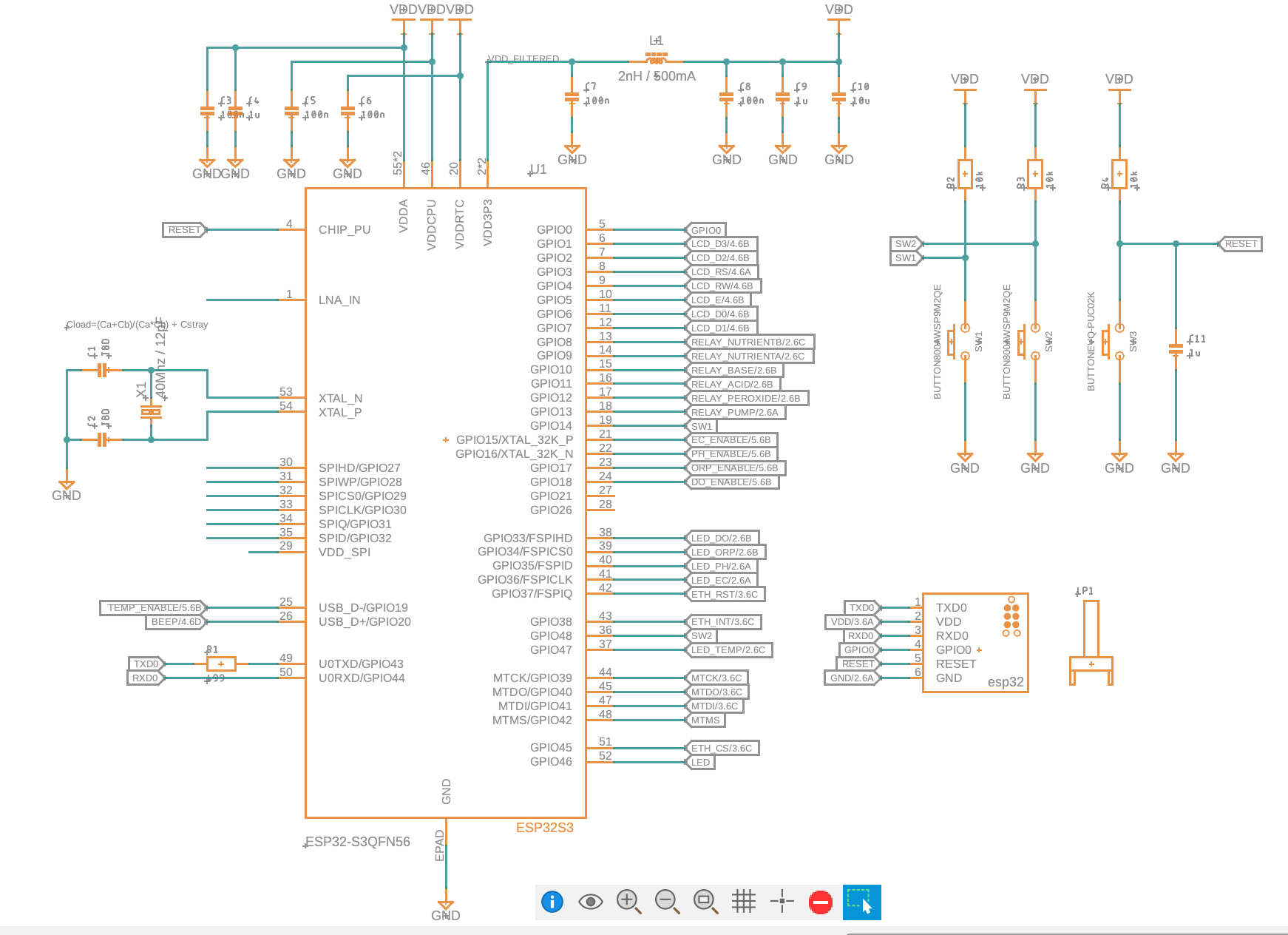Click the EC_ENABLE/5.6B net label
Image resolution: width=1288 pixels, height=935 pixels.
click(731, 440)
